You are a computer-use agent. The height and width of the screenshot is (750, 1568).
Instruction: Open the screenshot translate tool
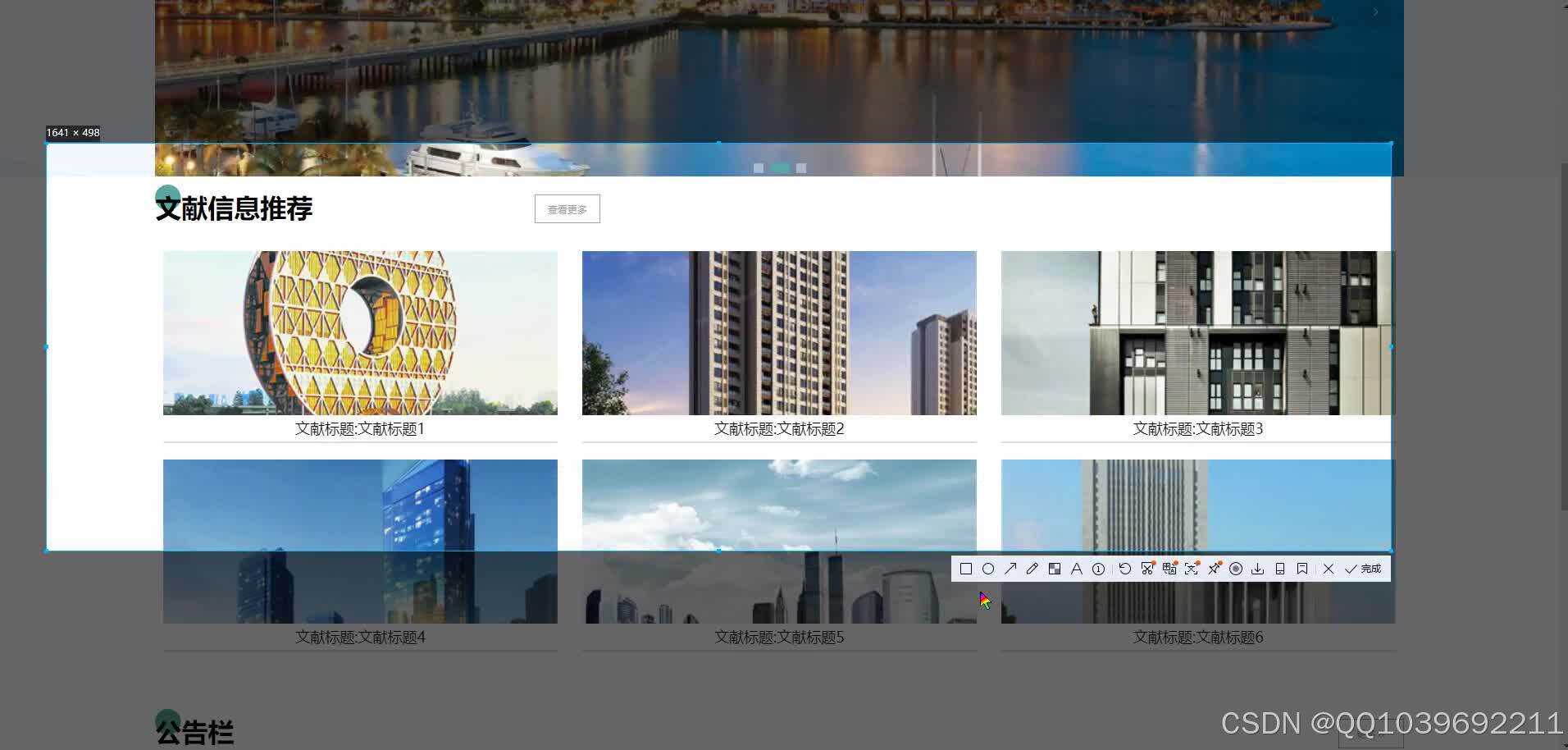1169,569
